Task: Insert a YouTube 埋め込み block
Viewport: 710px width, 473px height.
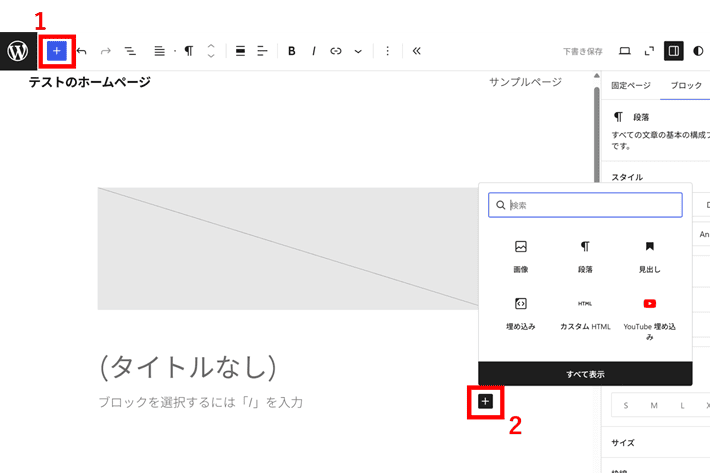Action: point(649,318)
